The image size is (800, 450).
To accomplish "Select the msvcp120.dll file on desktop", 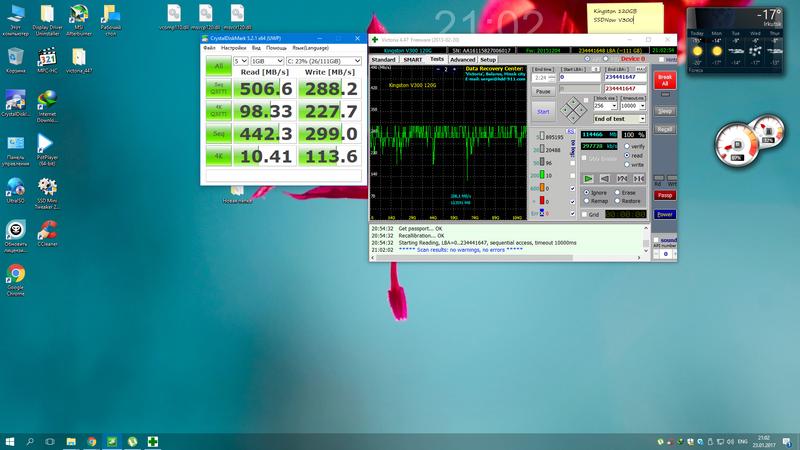I will [x=206, y=17].
